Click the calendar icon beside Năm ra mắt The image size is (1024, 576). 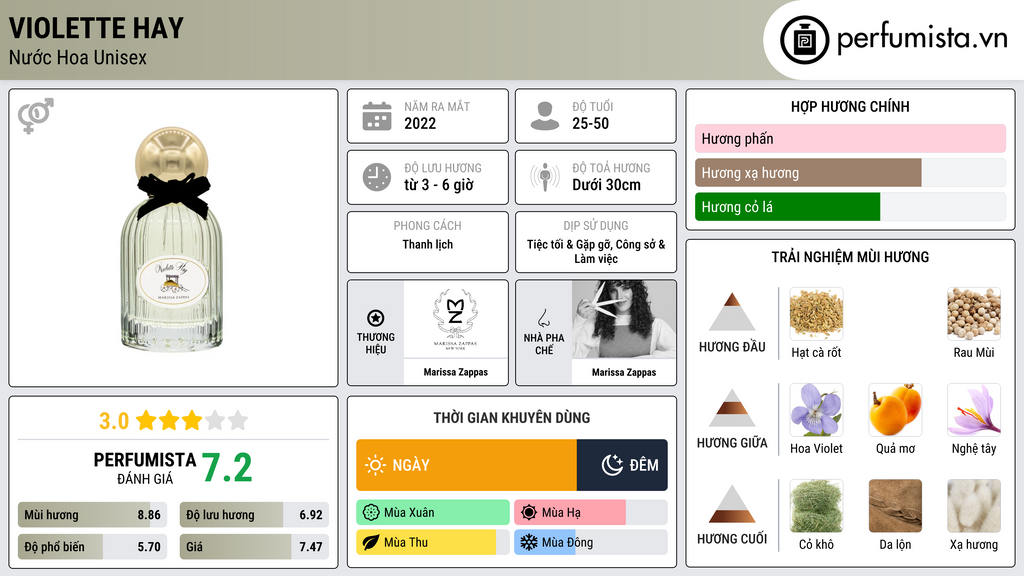[x=377, y=116]
